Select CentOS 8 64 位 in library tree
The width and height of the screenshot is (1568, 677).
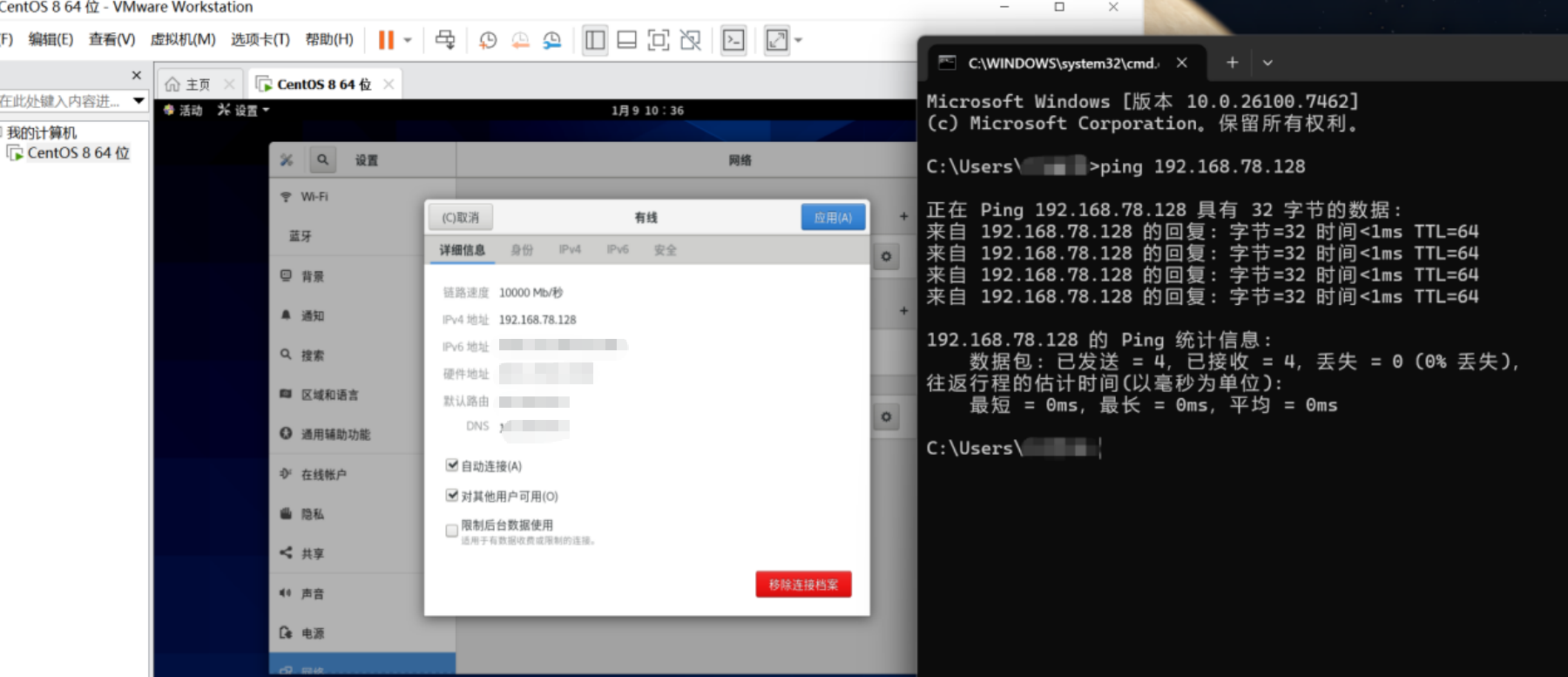[78, 152]
